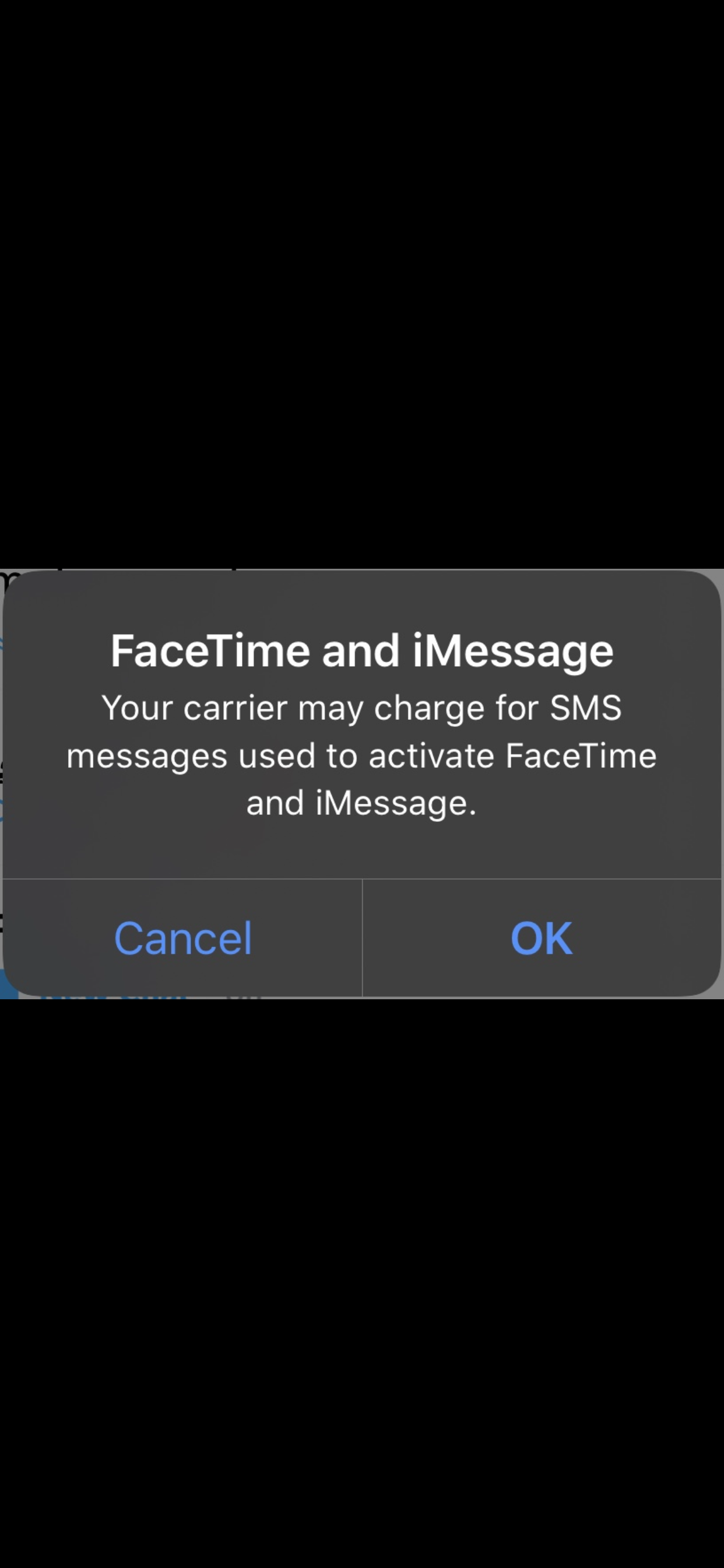Click the 'FaceTime and iMessage' dialog title
Screen dimensions: 724x1568
pyautogui.click(x=362, y=652)
